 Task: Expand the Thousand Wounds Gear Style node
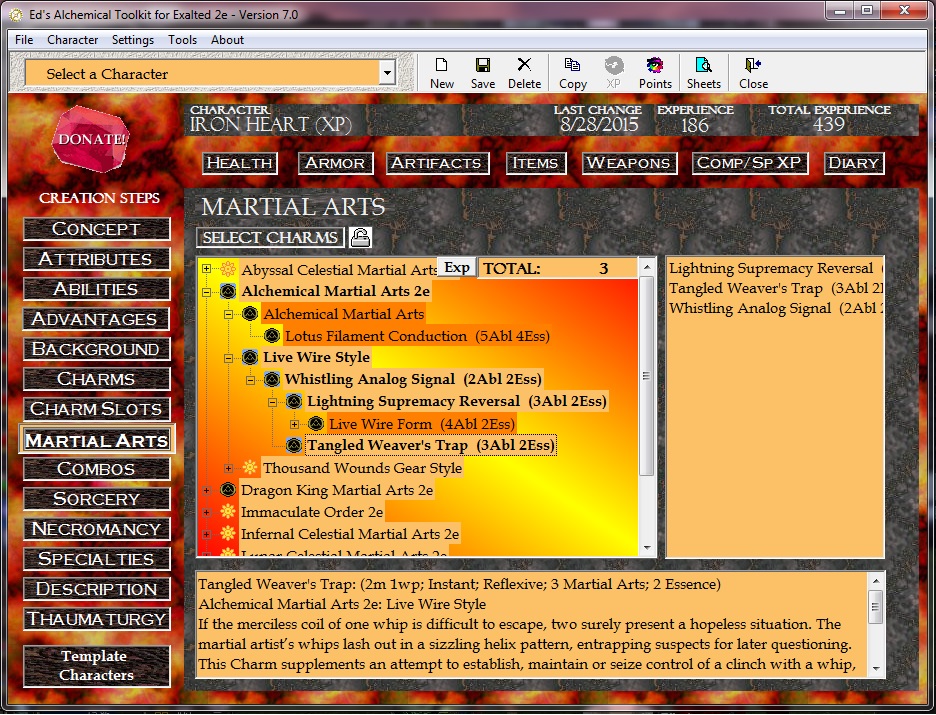tap(229, 469)
